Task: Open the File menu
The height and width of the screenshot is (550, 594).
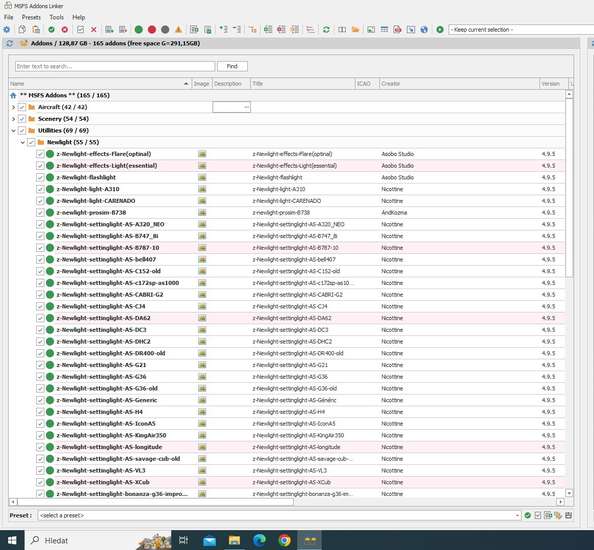Action: (8, 17)
